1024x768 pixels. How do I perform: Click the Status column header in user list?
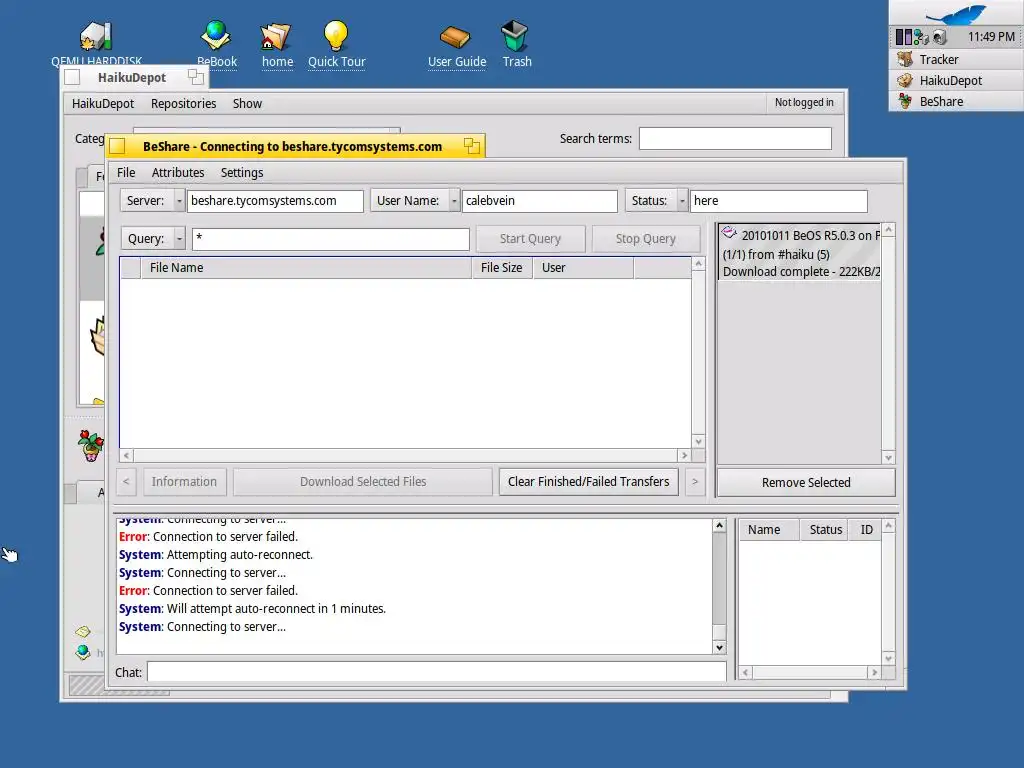pyautogui.click(x=825, y=530)
